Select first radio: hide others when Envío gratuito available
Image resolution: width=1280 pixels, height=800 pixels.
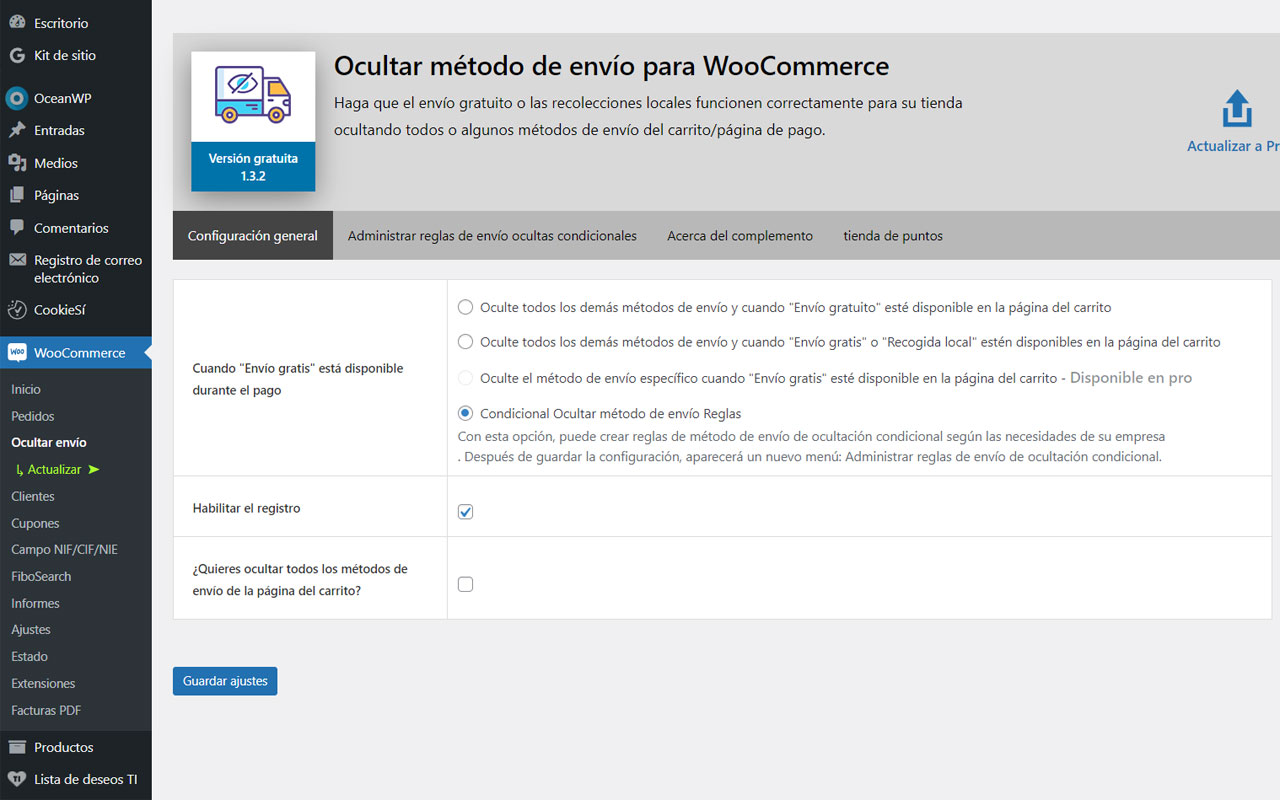click(465, 307)
